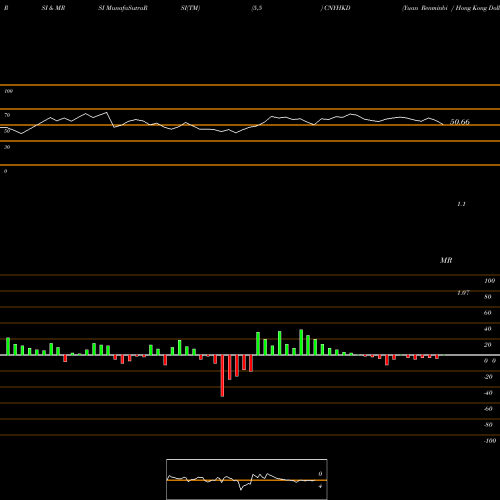Select the '1.07' value near MR axis
Image resolution: width=500 pixels, height=500 pixels.
coord(463,293)
